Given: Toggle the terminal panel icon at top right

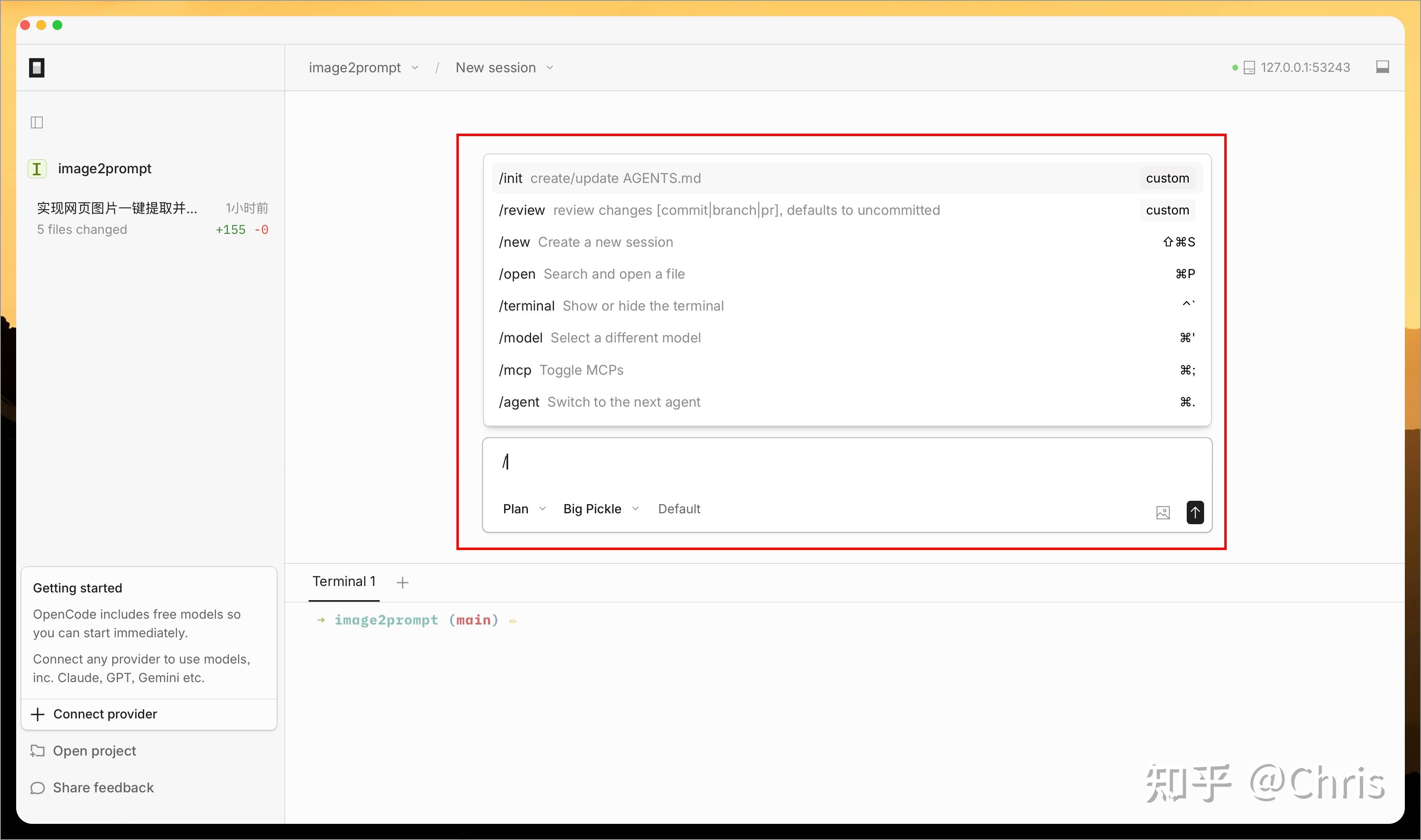Looking at the screenshot, I should [1383, 67].
